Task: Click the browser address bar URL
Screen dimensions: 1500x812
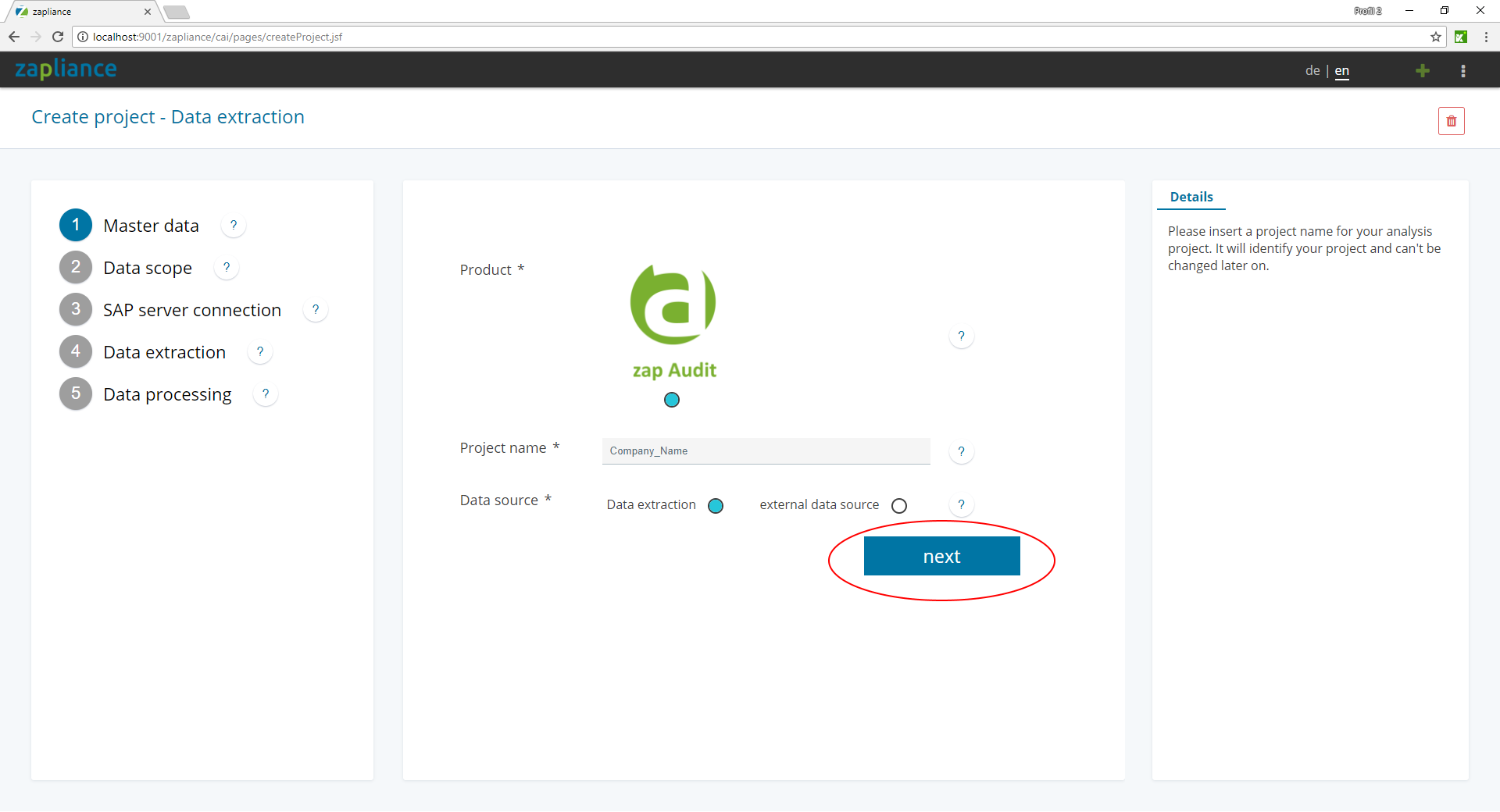Action: (217, 37)
